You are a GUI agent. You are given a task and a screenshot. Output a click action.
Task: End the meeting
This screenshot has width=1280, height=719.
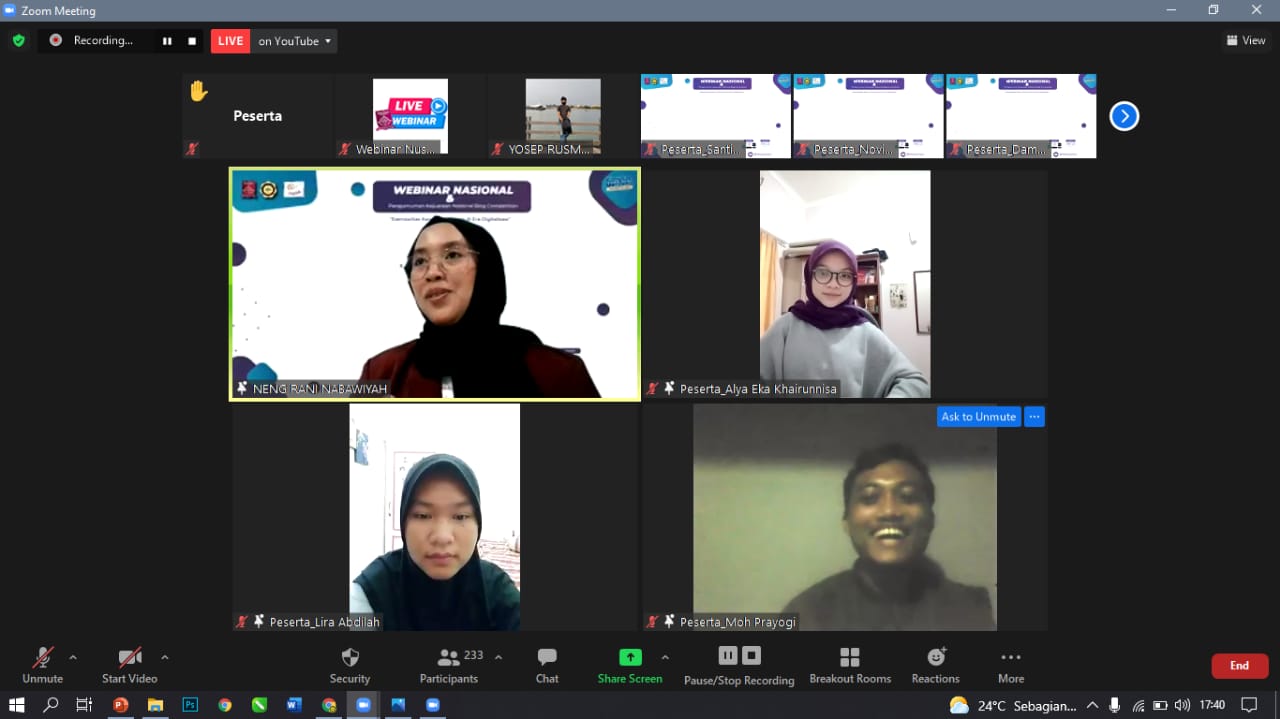[x=1239, y=665]
